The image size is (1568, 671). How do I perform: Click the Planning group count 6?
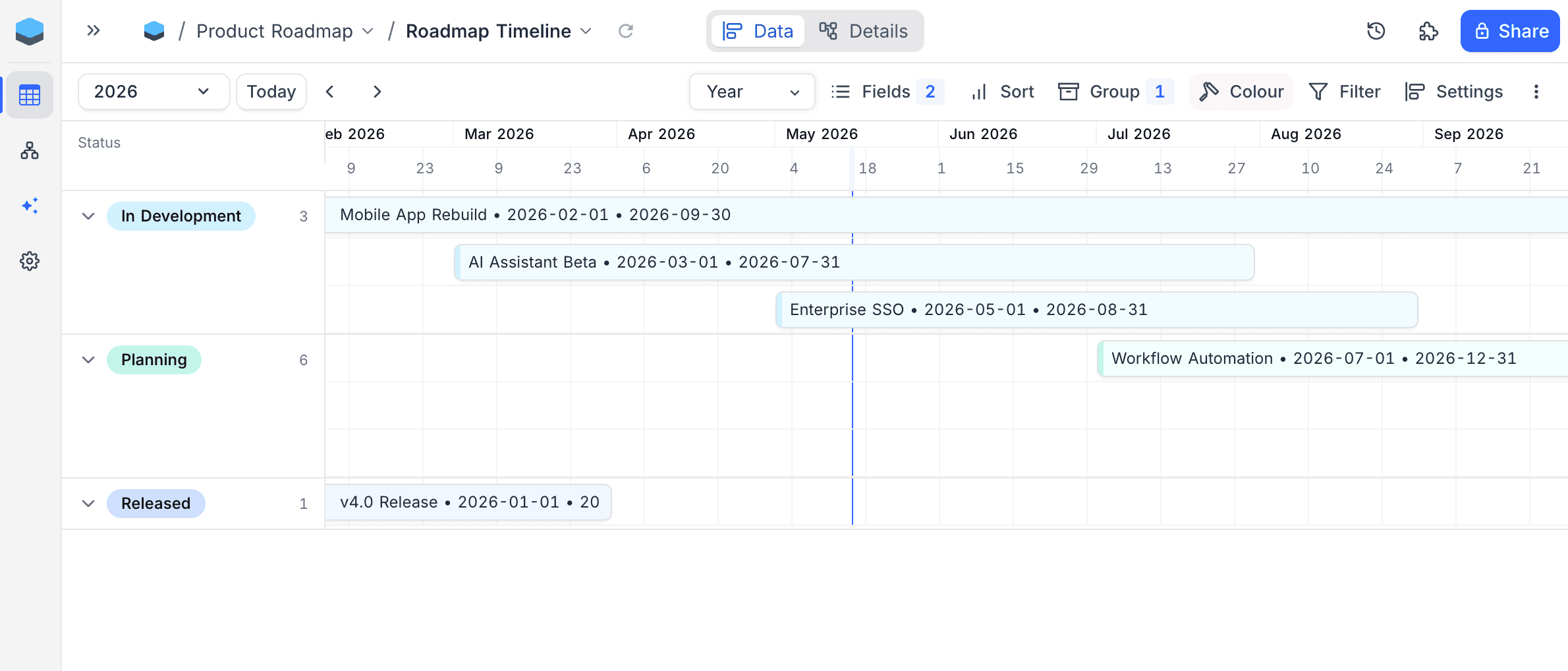pyautogui.click(x=304, y=360)
